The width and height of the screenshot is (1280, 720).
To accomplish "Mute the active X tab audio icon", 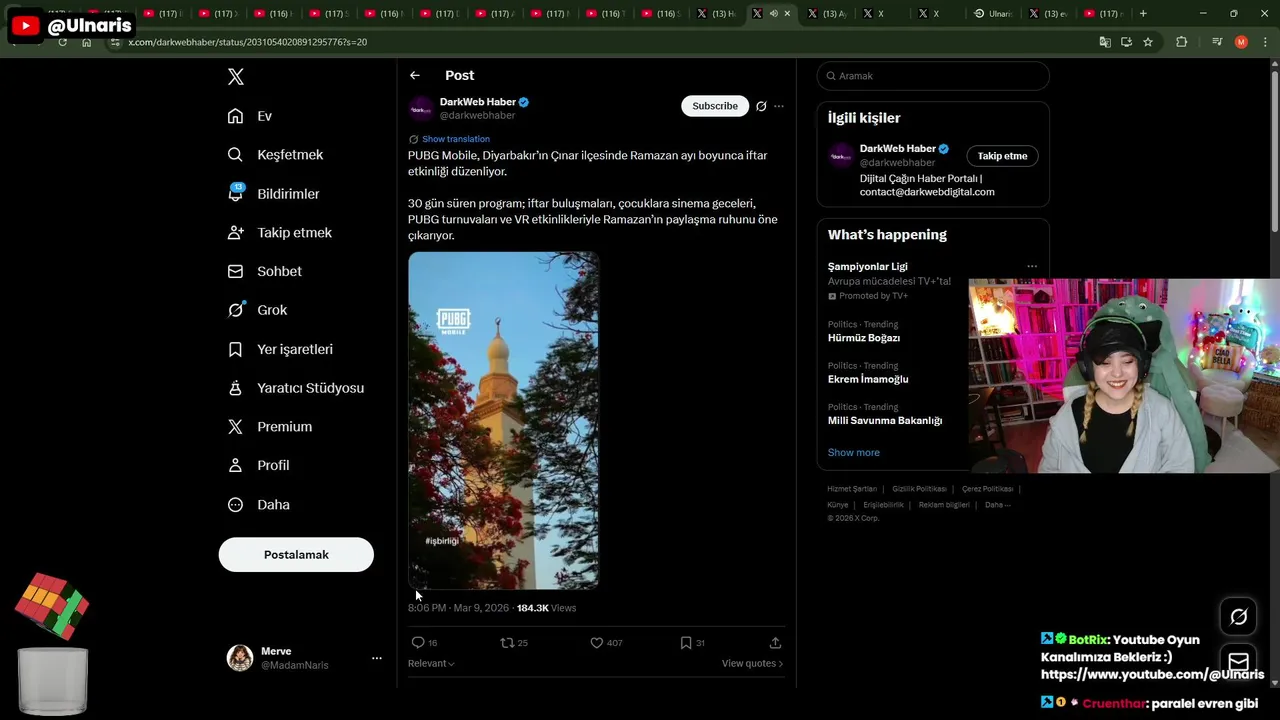I will 773,14.
